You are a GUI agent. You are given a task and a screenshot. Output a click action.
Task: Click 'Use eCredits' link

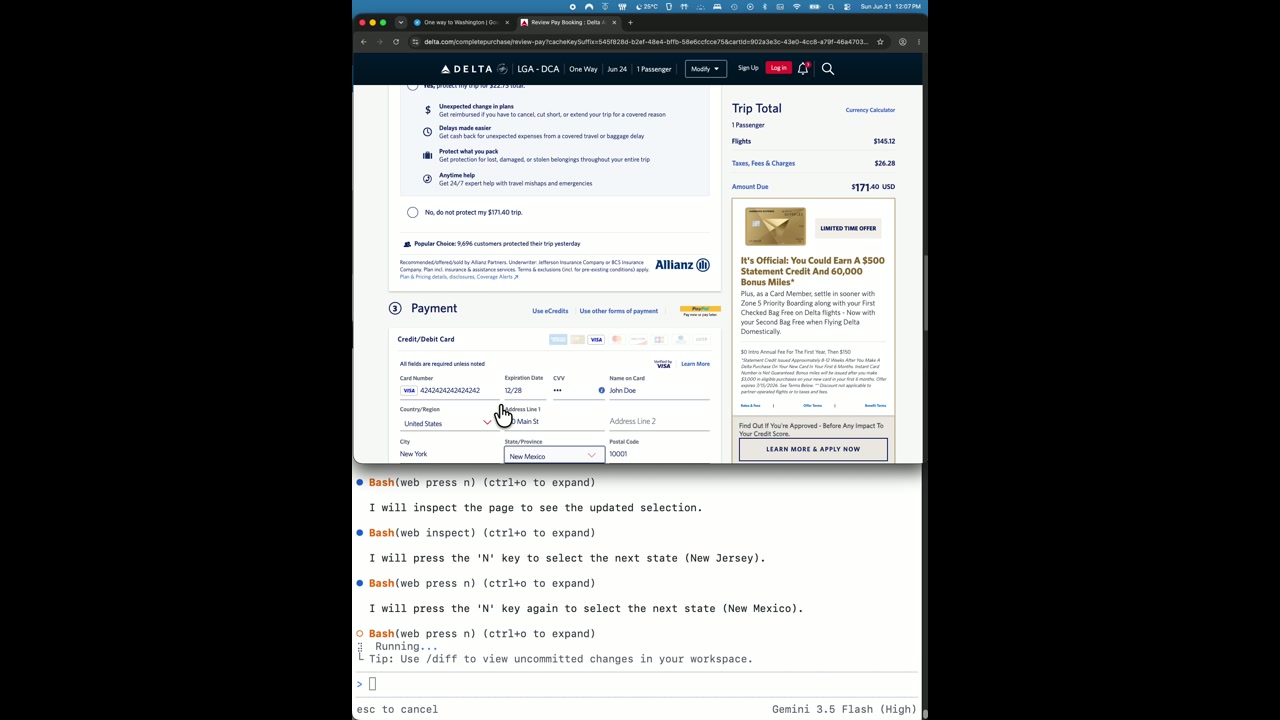coord(550,311)
